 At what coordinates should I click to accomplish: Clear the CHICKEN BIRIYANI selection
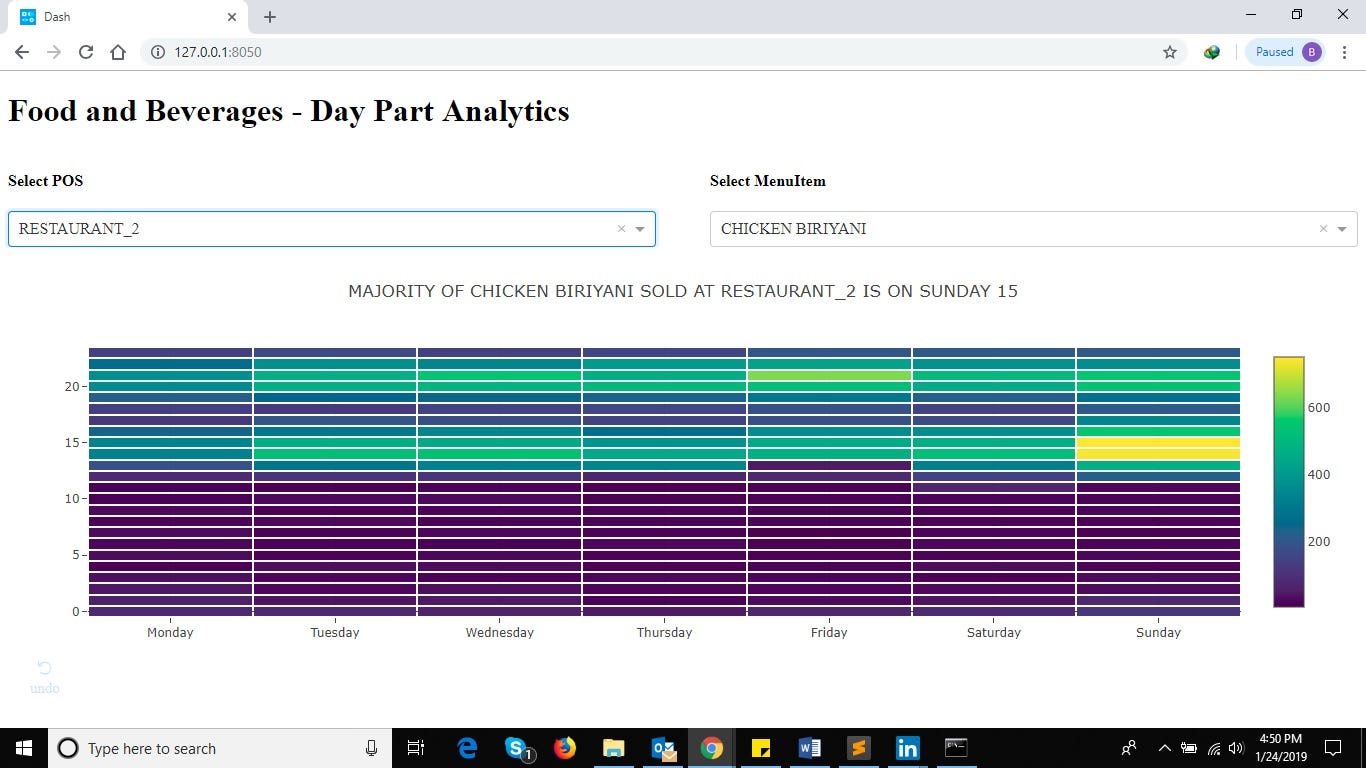[x=1323, y=229]
